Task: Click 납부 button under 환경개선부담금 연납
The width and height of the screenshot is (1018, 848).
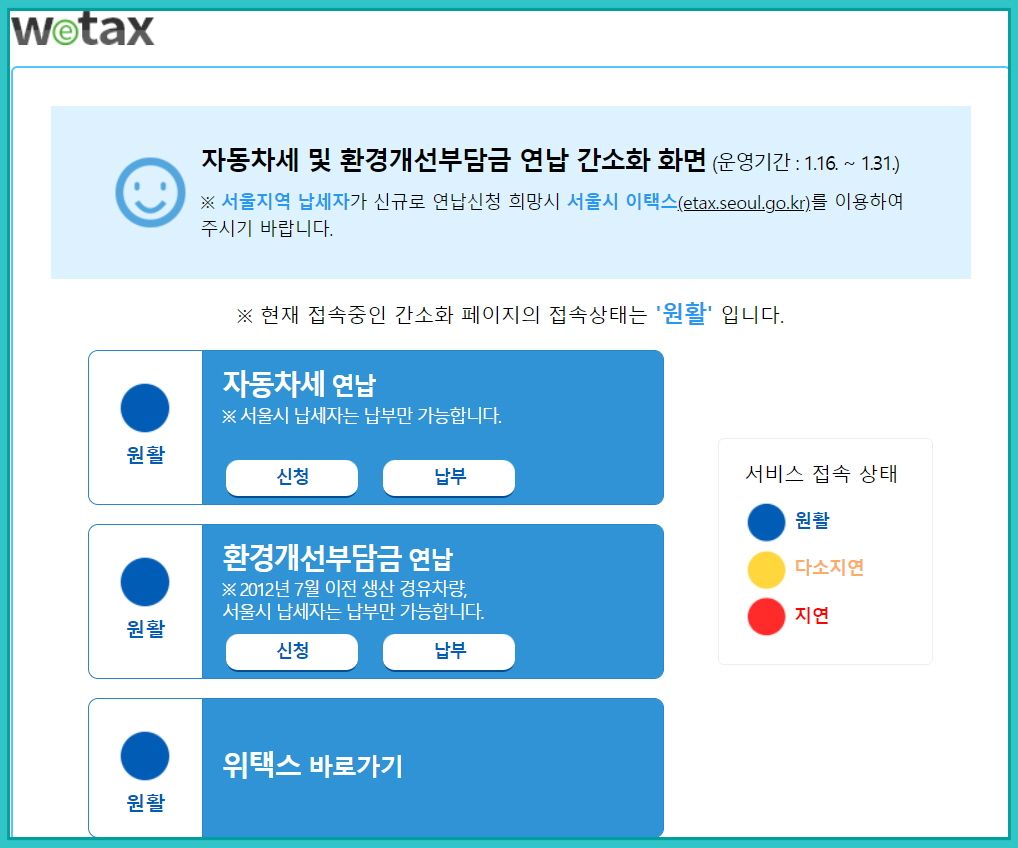Action: coord(449,651)
